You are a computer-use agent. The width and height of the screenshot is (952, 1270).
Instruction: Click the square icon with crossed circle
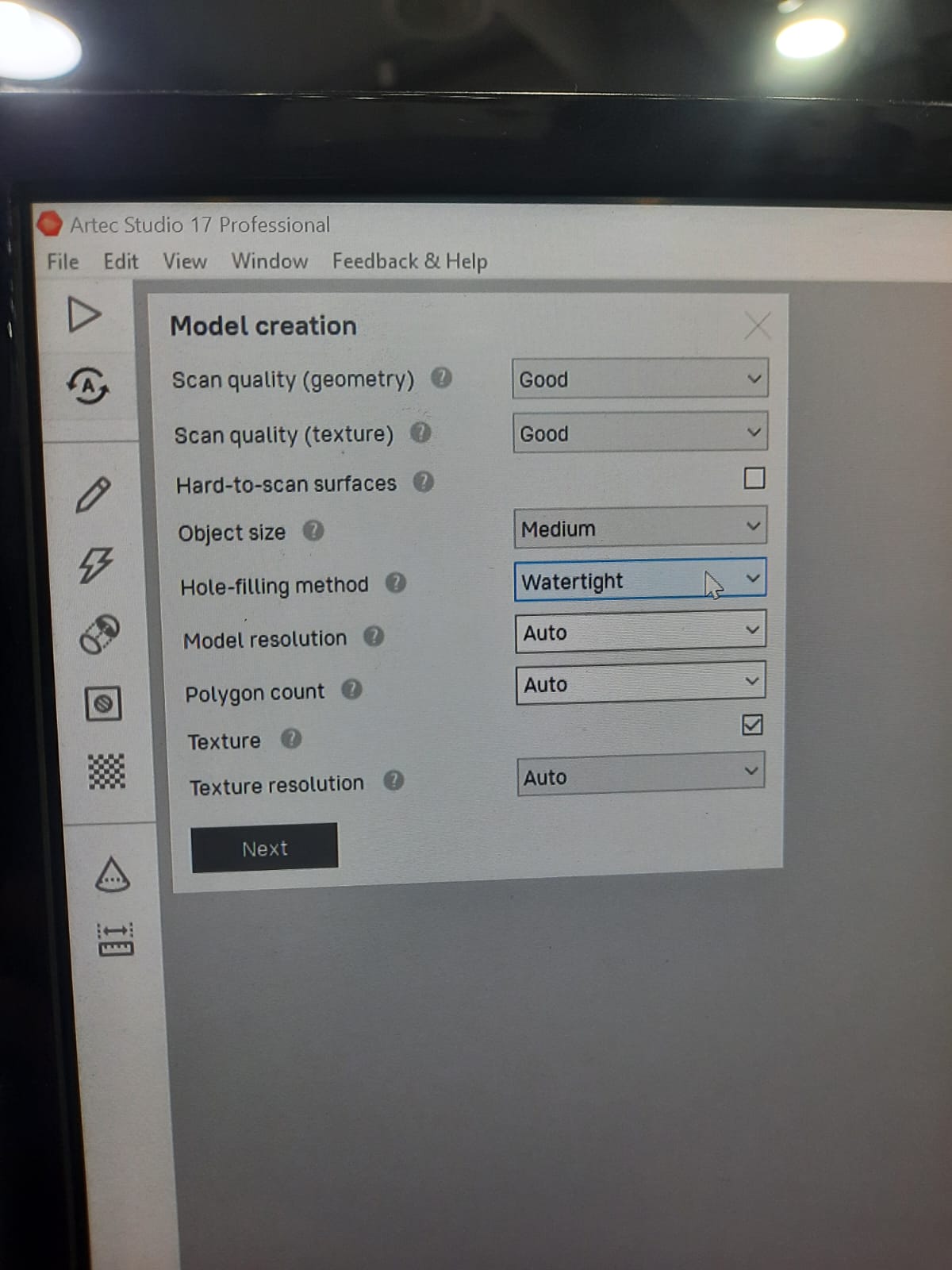coord(103,703)
